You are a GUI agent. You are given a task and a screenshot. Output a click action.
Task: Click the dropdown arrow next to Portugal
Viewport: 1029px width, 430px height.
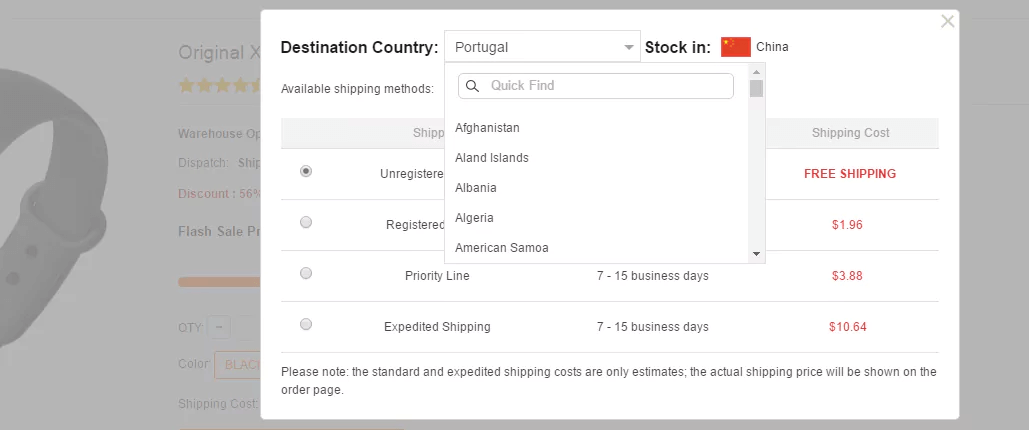629,47
